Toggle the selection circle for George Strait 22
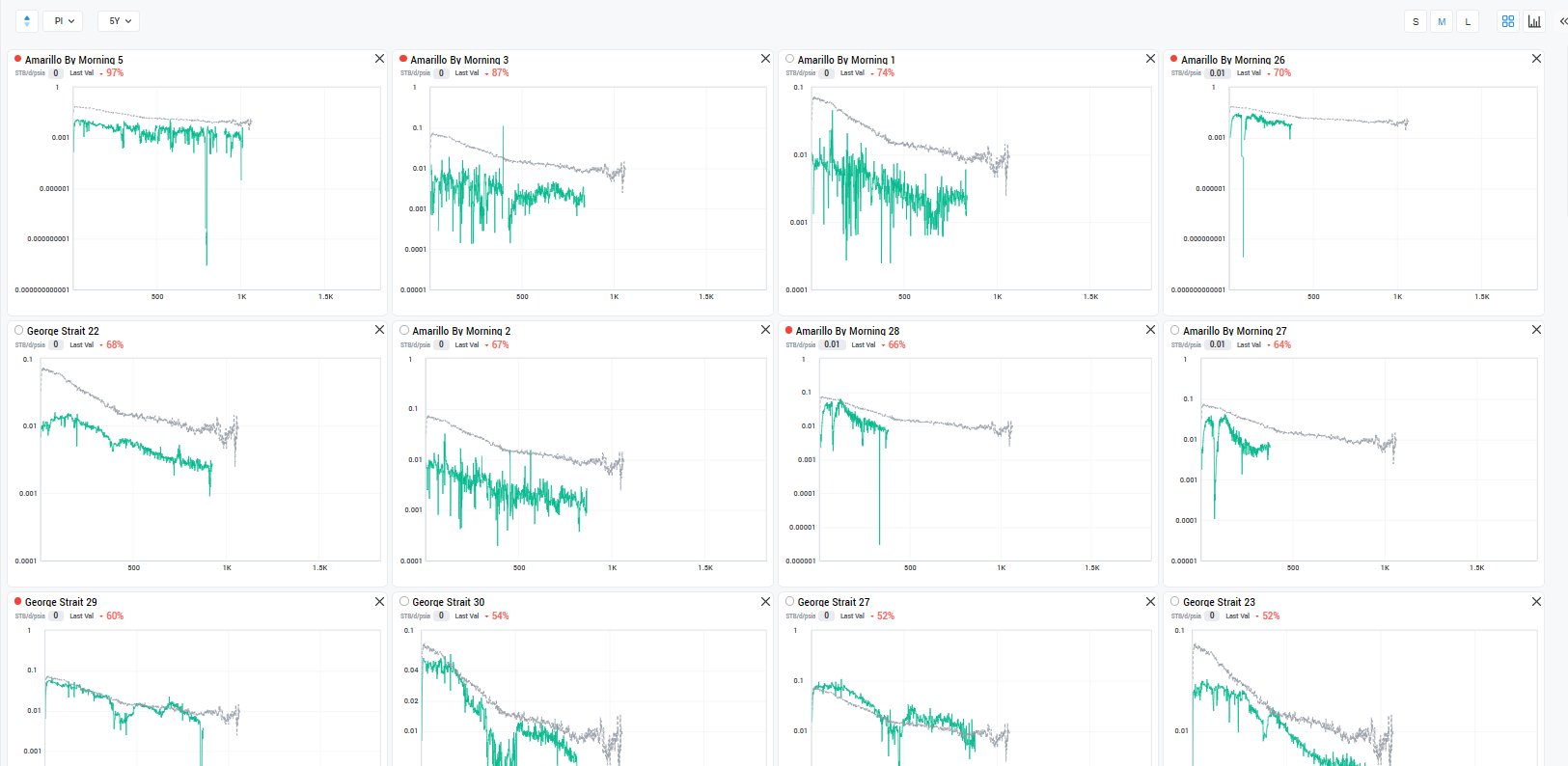The height and width of the screenshot is (766, 1568). 19,330
